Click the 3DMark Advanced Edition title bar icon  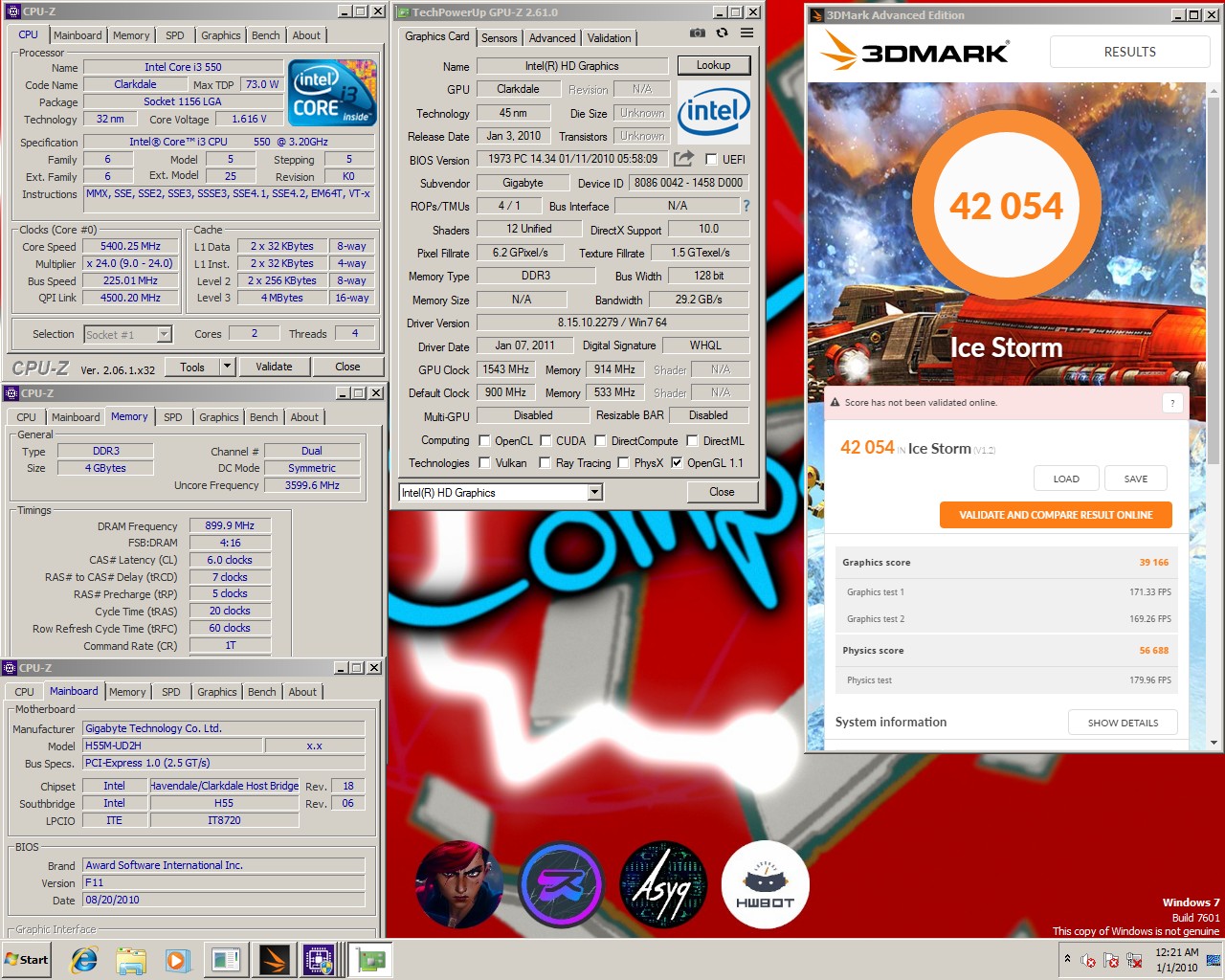tap(816, 15)
